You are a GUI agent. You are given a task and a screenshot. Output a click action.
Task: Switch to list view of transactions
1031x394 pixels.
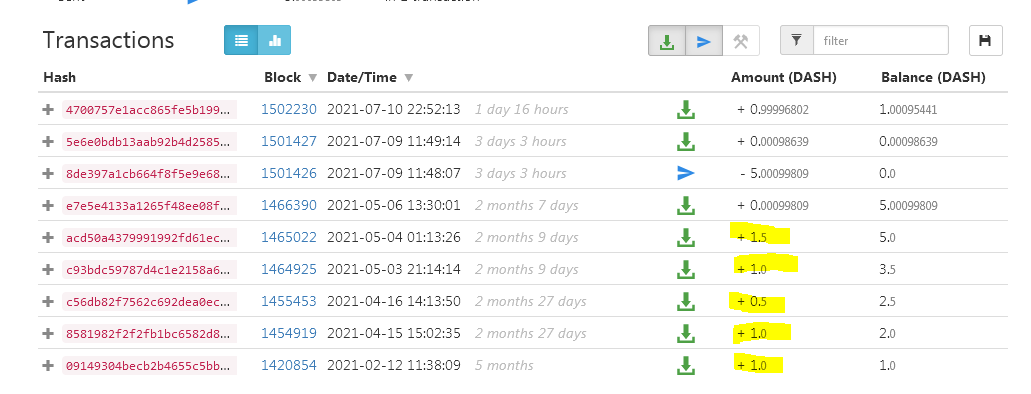coord(241,41)
